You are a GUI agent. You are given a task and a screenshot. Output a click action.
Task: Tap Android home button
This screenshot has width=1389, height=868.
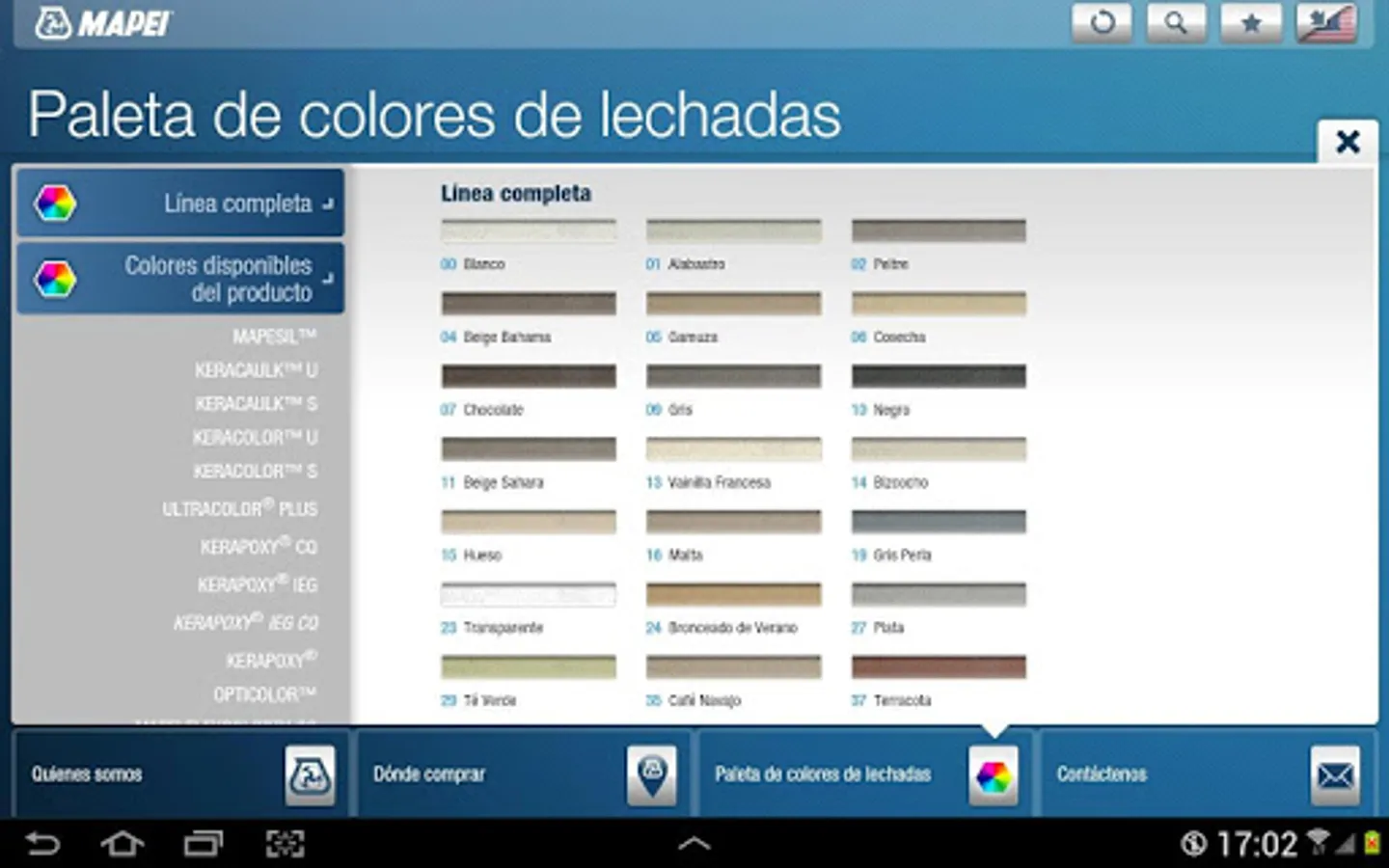pyautogui.click(x=123, y=844)
